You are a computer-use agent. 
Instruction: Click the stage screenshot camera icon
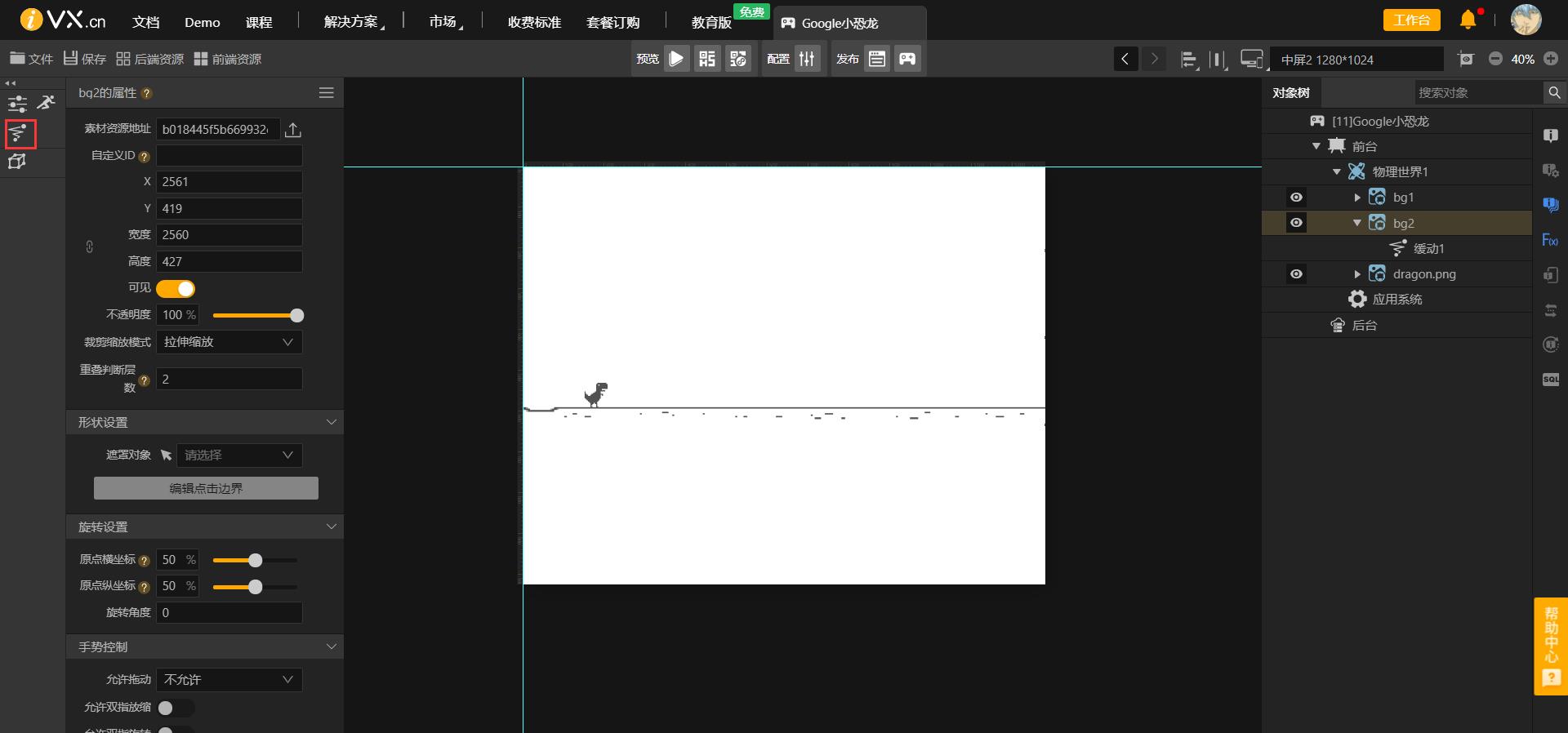[1467, 59]
